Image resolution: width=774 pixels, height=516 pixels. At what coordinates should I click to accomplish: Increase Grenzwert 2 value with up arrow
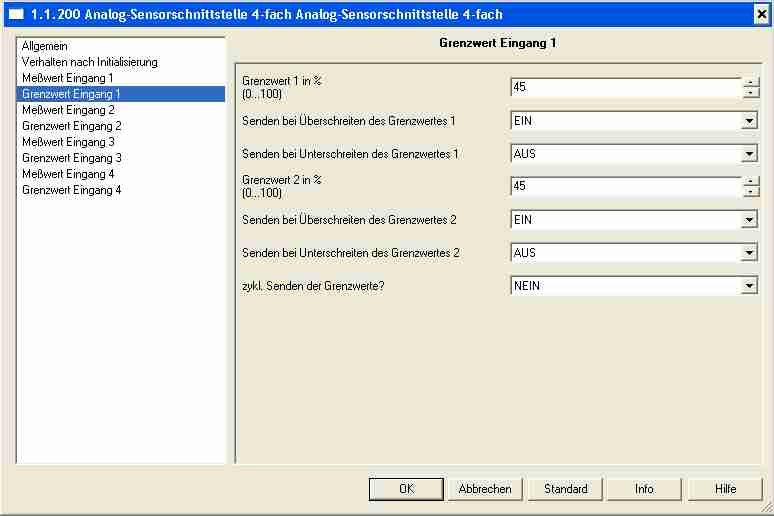(750, 181)
